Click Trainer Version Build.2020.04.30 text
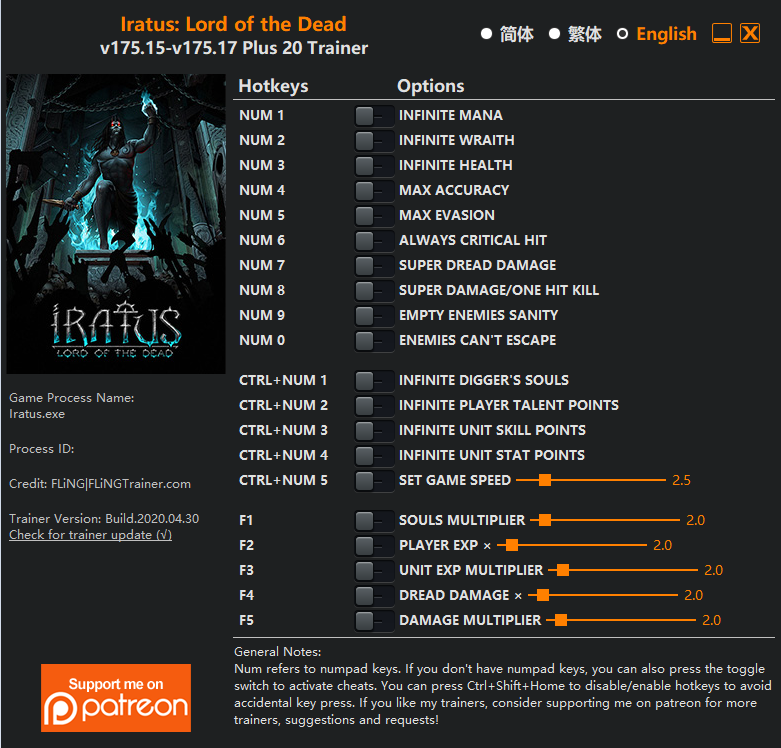This screenshot has height=748, width=781. pyautogui.click(x=104, y=519)
